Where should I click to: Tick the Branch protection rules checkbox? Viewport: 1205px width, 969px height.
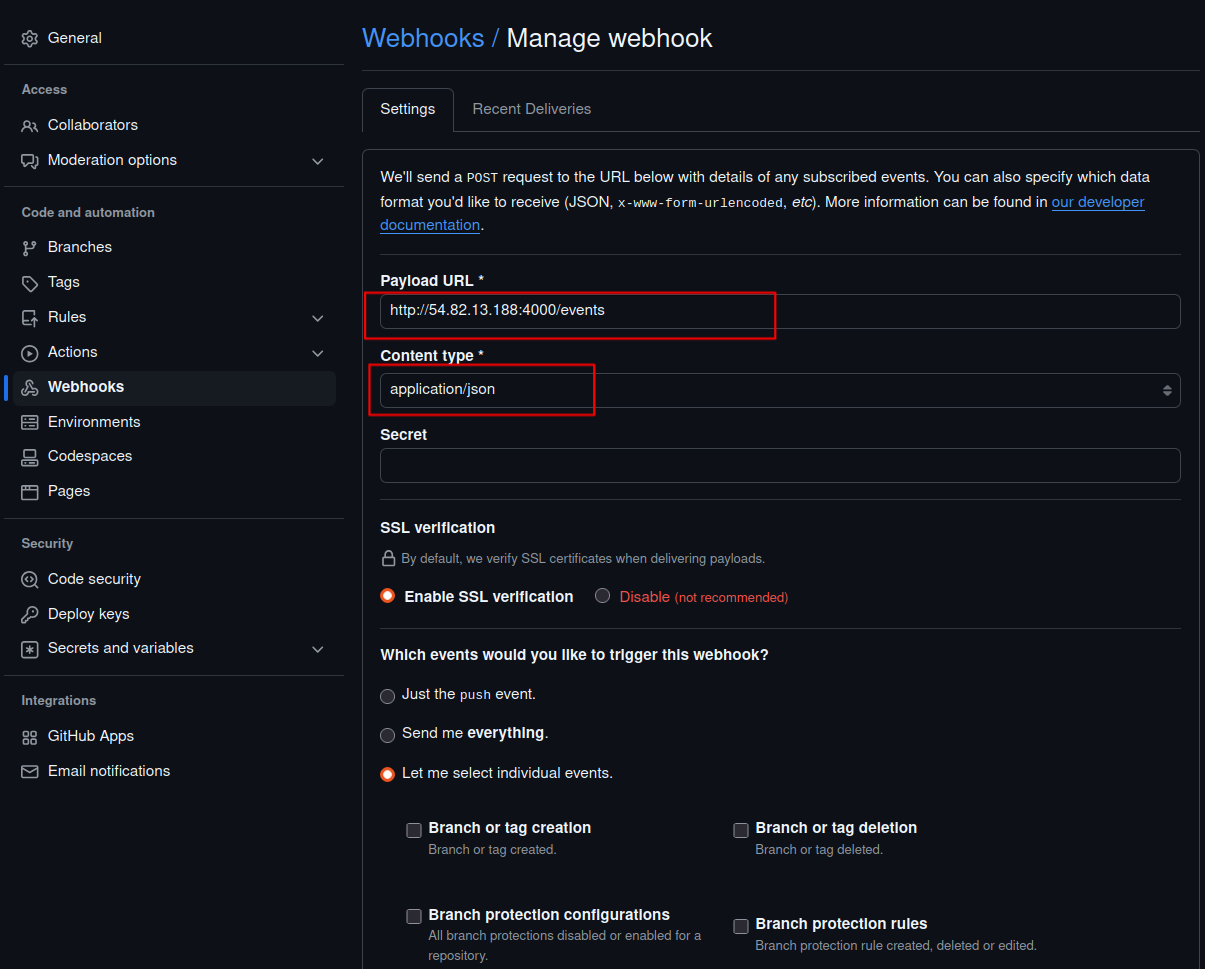[x=741, y=926]
